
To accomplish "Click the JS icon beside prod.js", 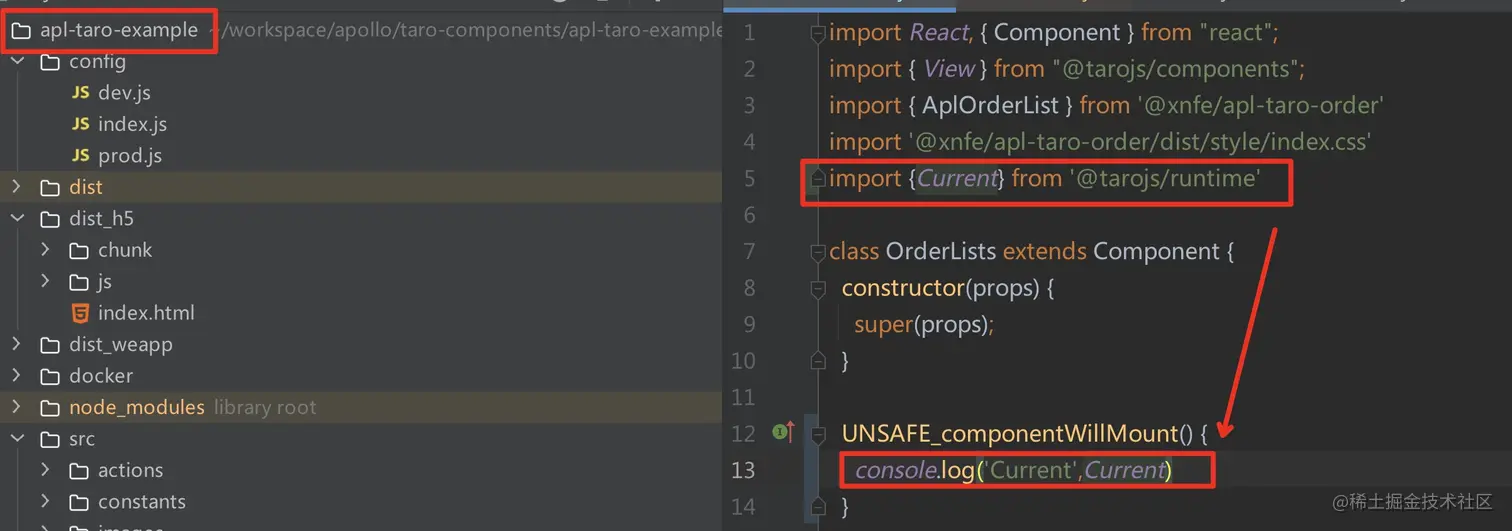I will coord(81,156).
